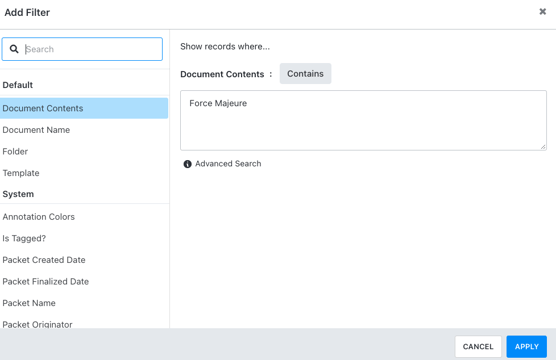Image resolution: width=556 pixels, height=360 pixels.
Task: Open the Advanced Search link
Action: tap(228, 164)
